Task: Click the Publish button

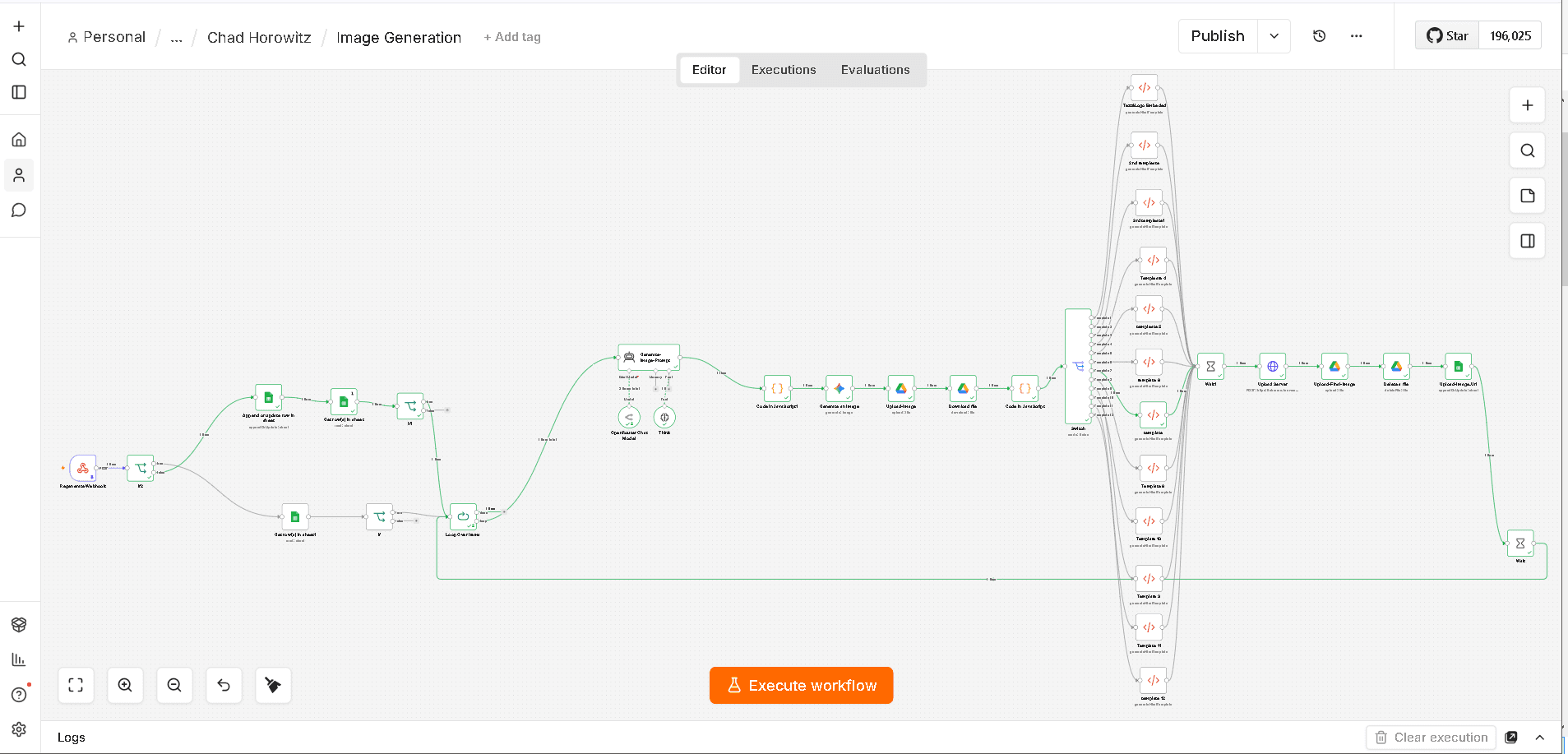Action: [1218, 36]
